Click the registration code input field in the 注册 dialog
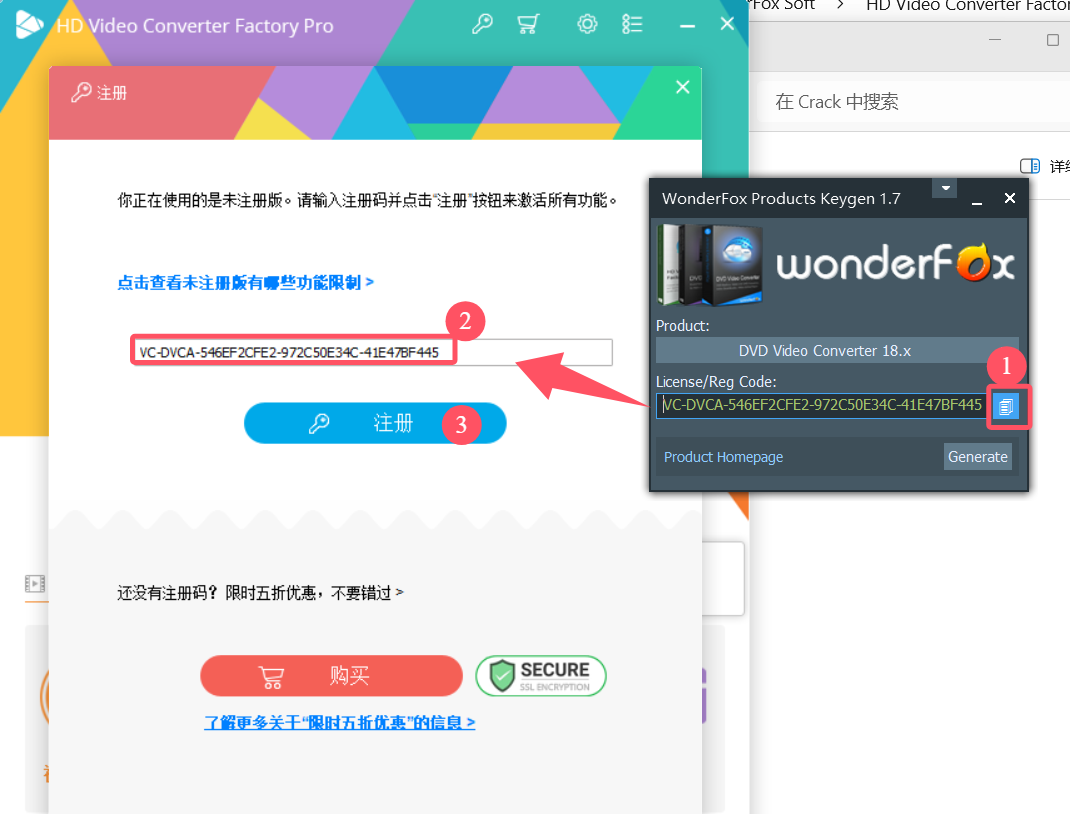The height and width of the screenshot is (814, 1070). click(371, 352)
